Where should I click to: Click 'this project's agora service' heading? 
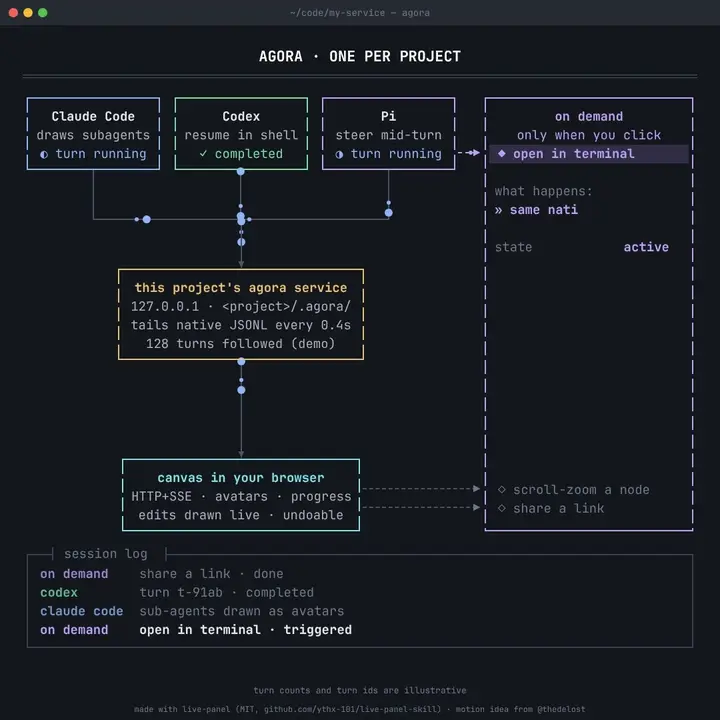241,287
